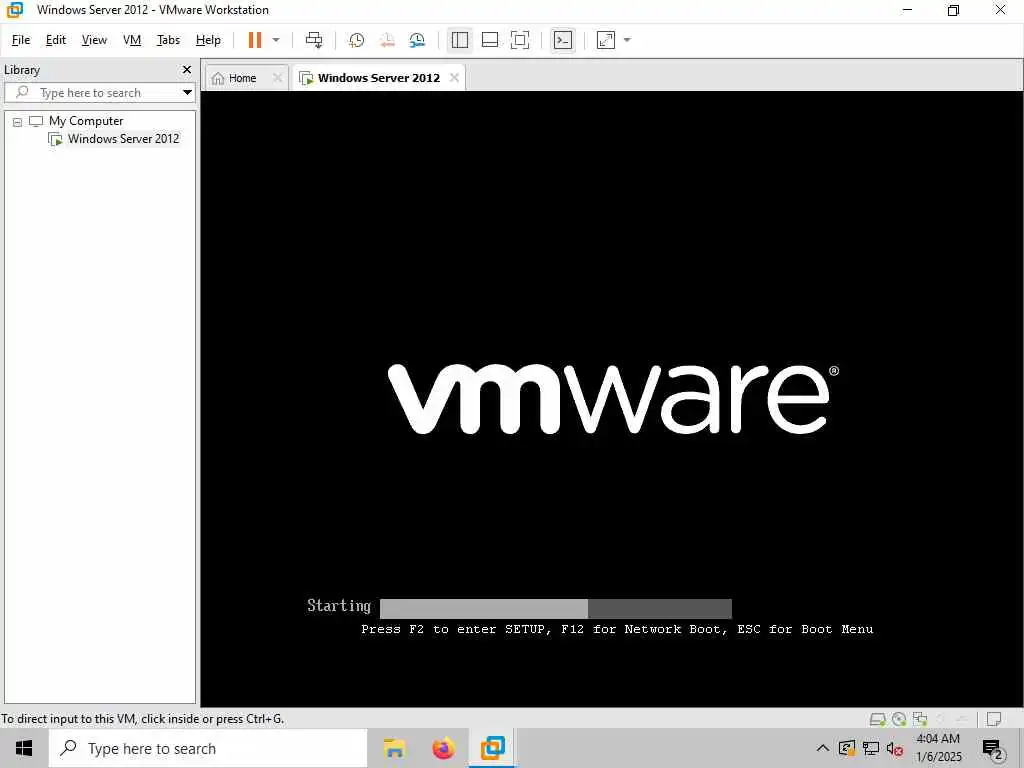The width and height of the screenshot is (1024, 768).
Task: Open Firefox from the taskbar
Action: pos(443,748)
